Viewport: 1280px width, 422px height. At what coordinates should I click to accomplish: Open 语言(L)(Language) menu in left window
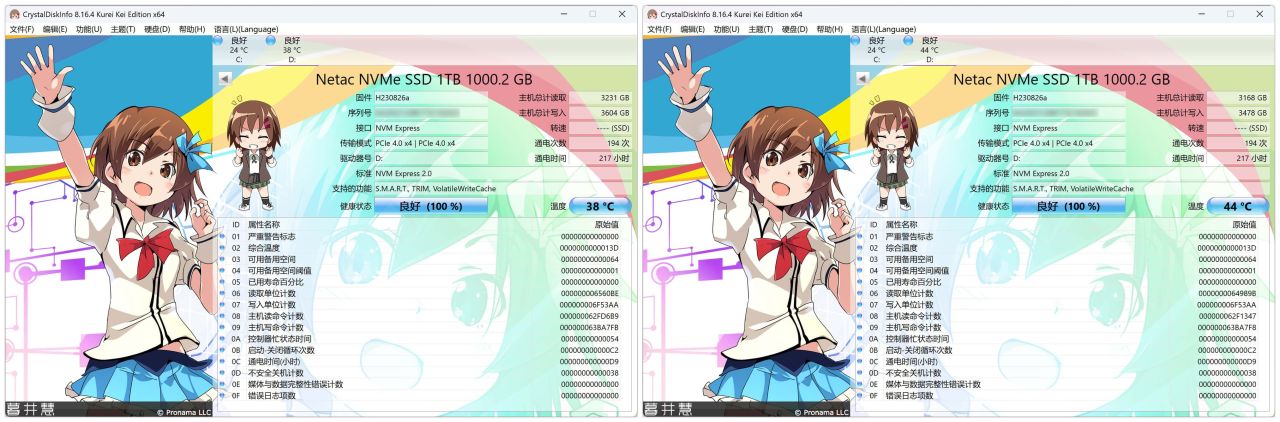[x=246, y=30]
